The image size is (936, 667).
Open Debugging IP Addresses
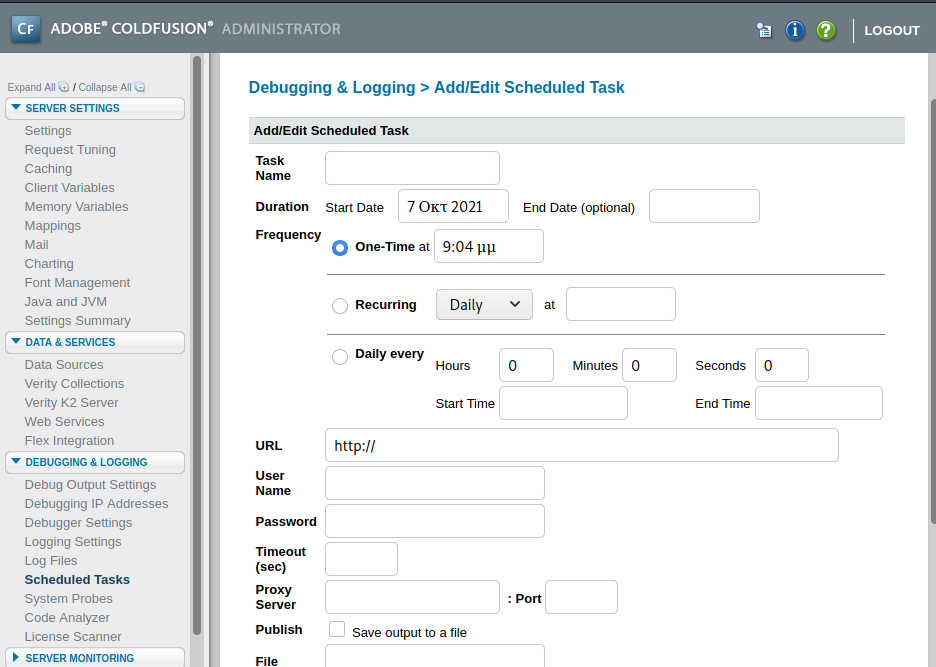[x=96, y=503]
